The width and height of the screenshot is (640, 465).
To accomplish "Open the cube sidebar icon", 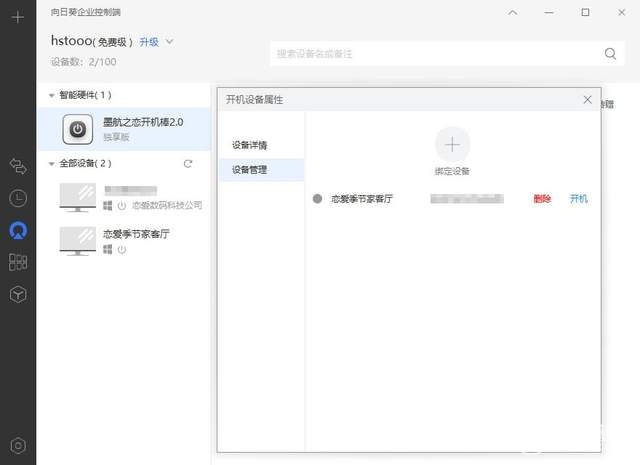I will (x=18, y=294).
